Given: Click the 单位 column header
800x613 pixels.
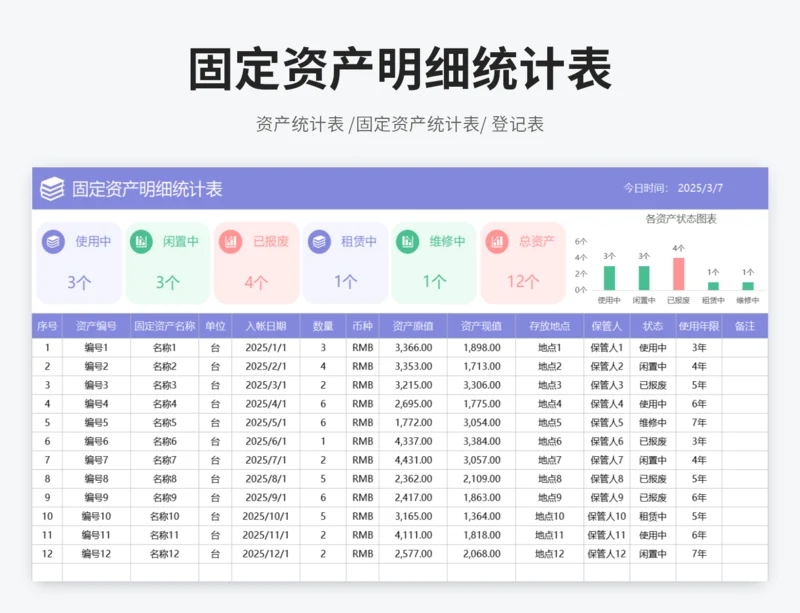Looking at the screenshot, I should (x=215, y=326).
